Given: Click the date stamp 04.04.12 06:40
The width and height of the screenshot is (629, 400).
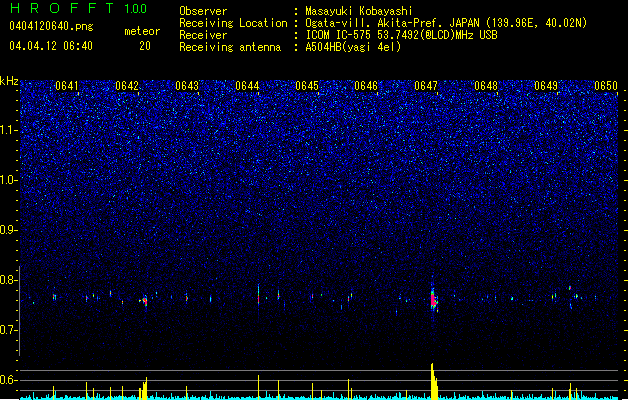Looking at the screenshot, I should click(x=51, y=46).
